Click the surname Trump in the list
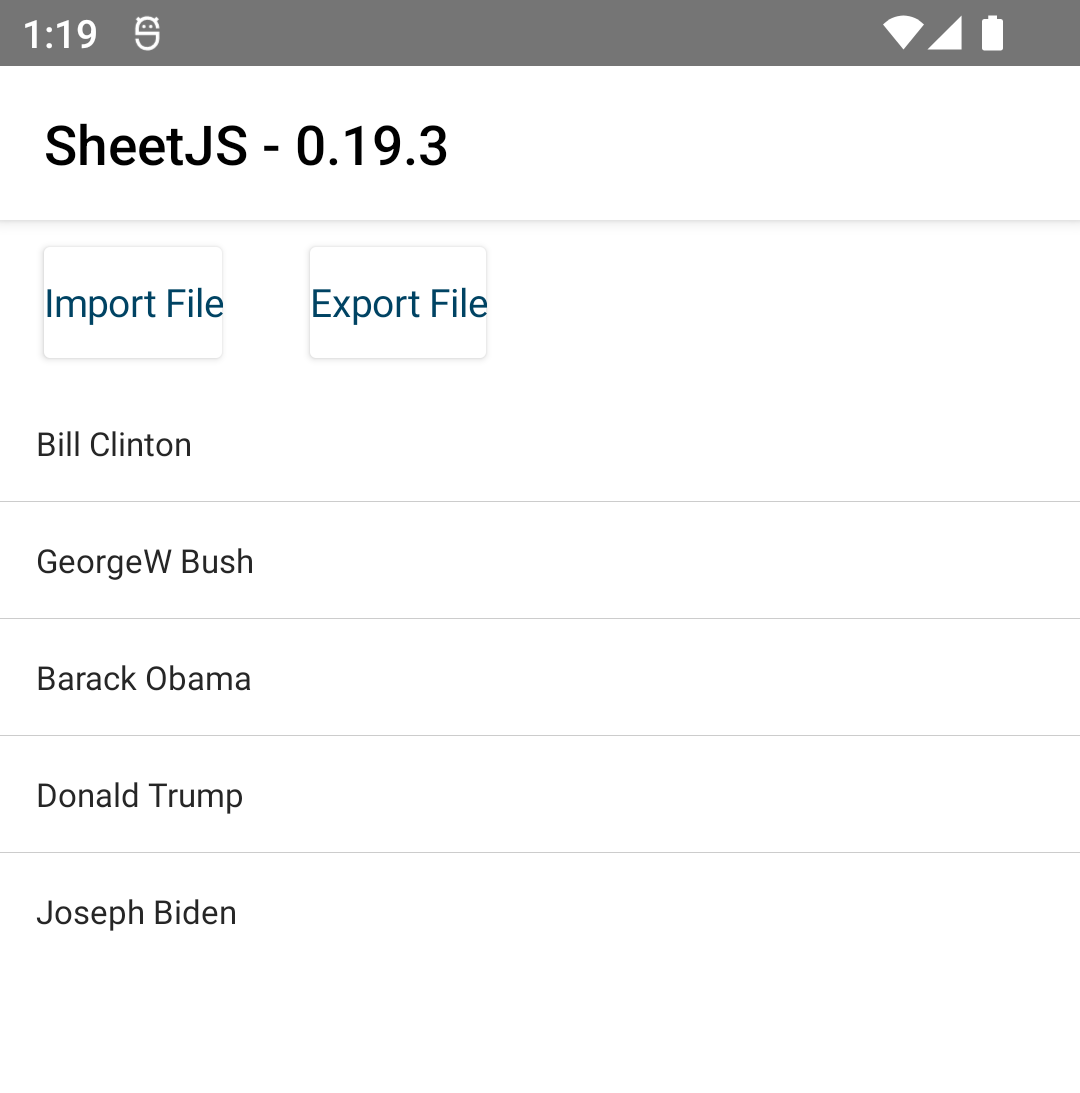This screenshot has width=1080, height=1093. click(x=195, y=796)
